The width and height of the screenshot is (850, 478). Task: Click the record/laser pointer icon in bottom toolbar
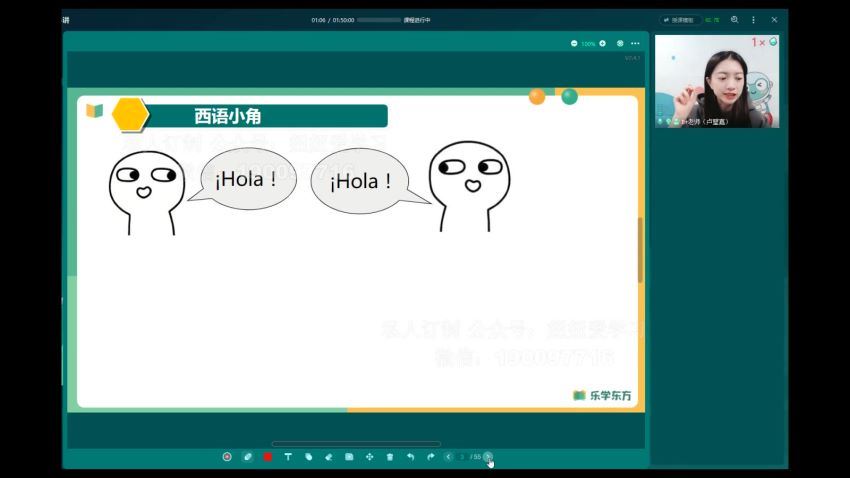227,457
